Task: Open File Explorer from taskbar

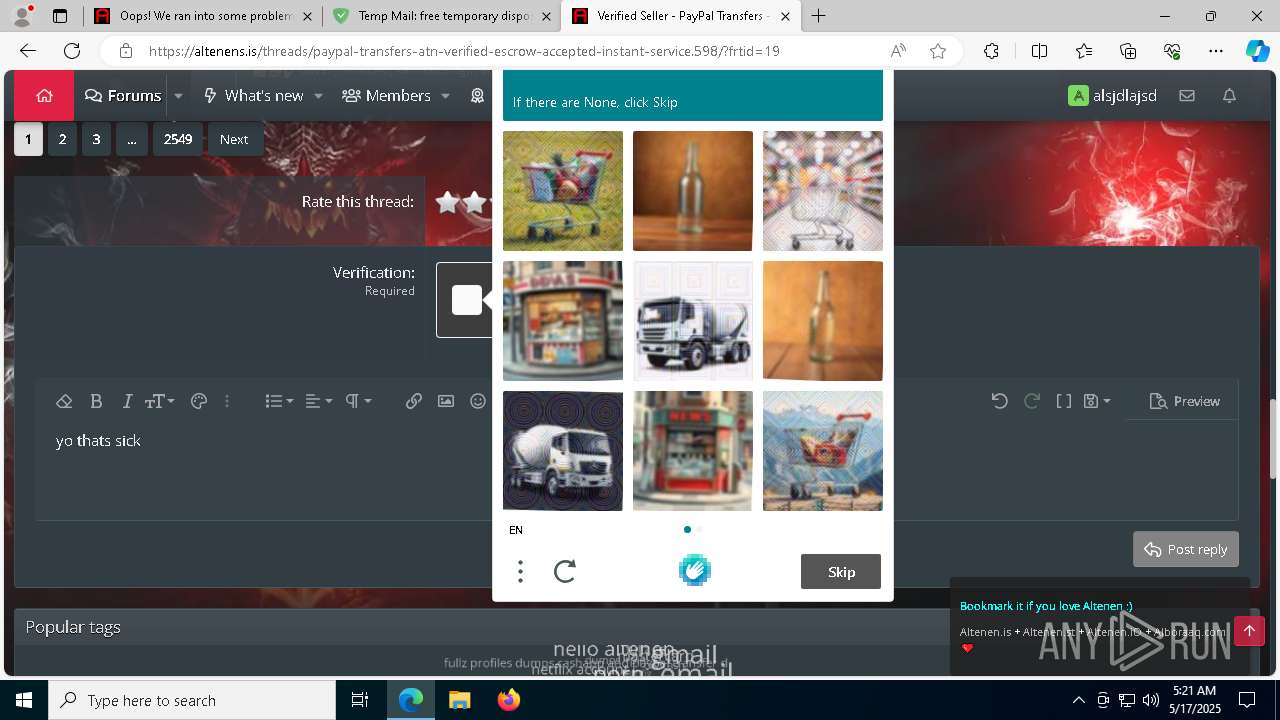Action: 459,700
